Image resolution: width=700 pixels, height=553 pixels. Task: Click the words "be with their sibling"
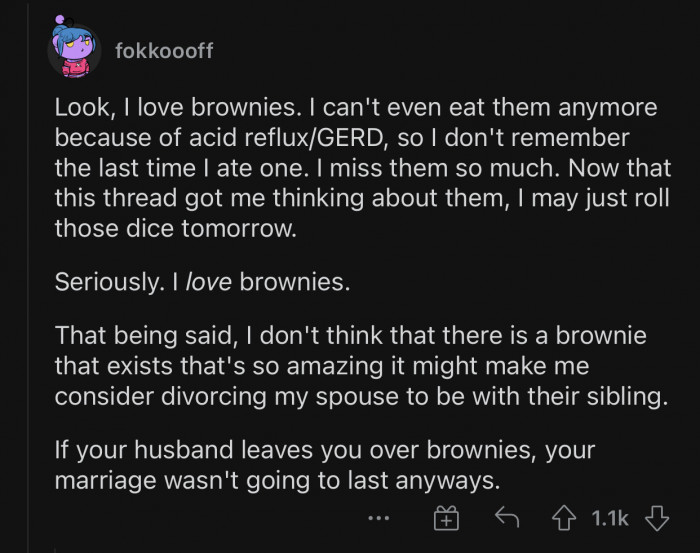(x=572, y=397)
